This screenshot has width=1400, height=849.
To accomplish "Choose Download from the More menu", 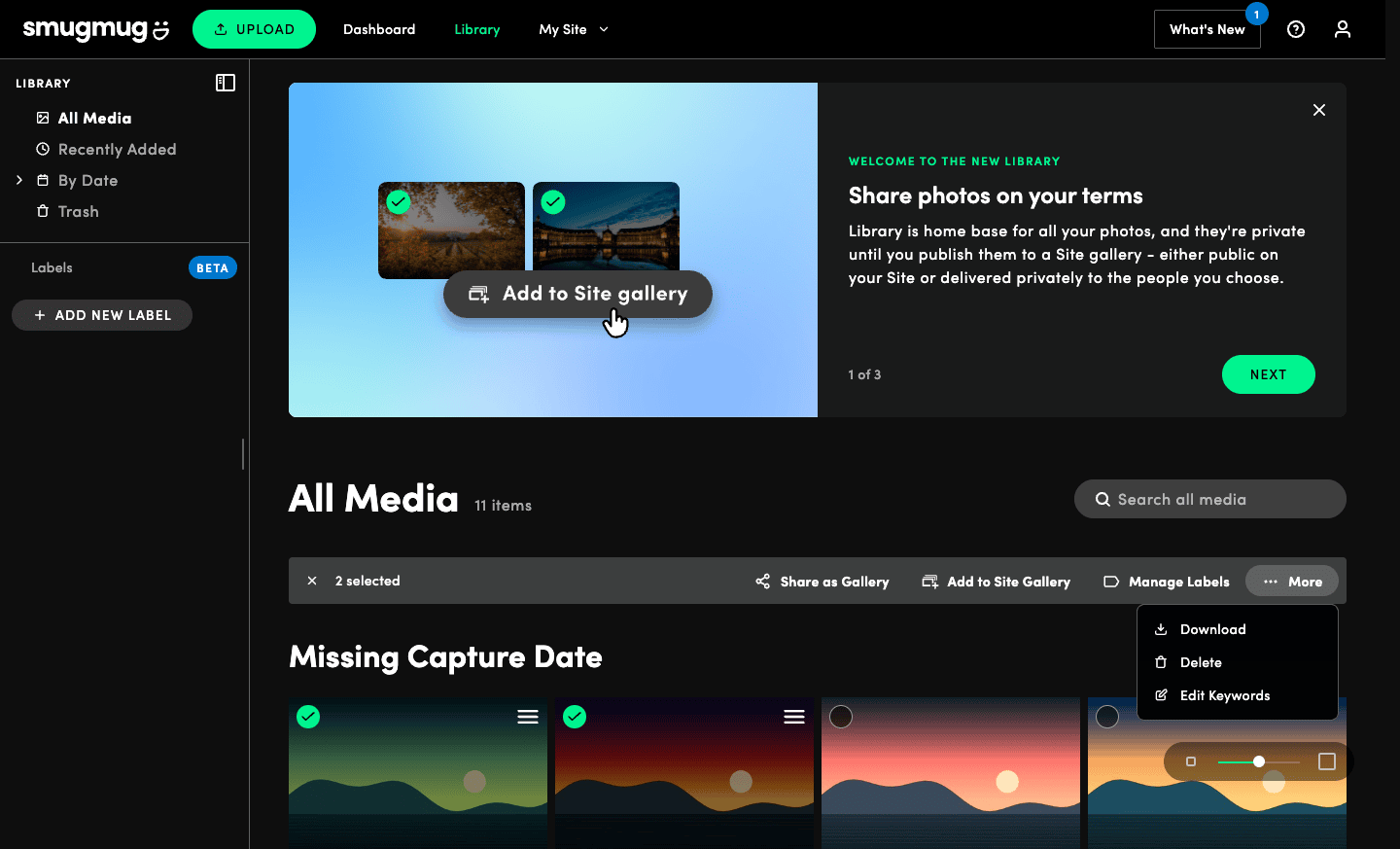I will 1238,629.
